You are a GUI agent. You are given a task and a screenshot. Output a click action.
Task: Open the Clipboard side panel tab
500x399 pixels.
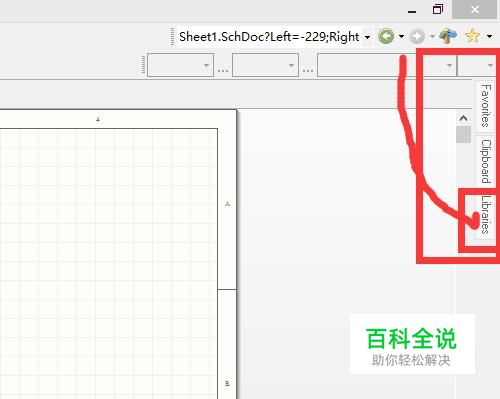point(486,162)
